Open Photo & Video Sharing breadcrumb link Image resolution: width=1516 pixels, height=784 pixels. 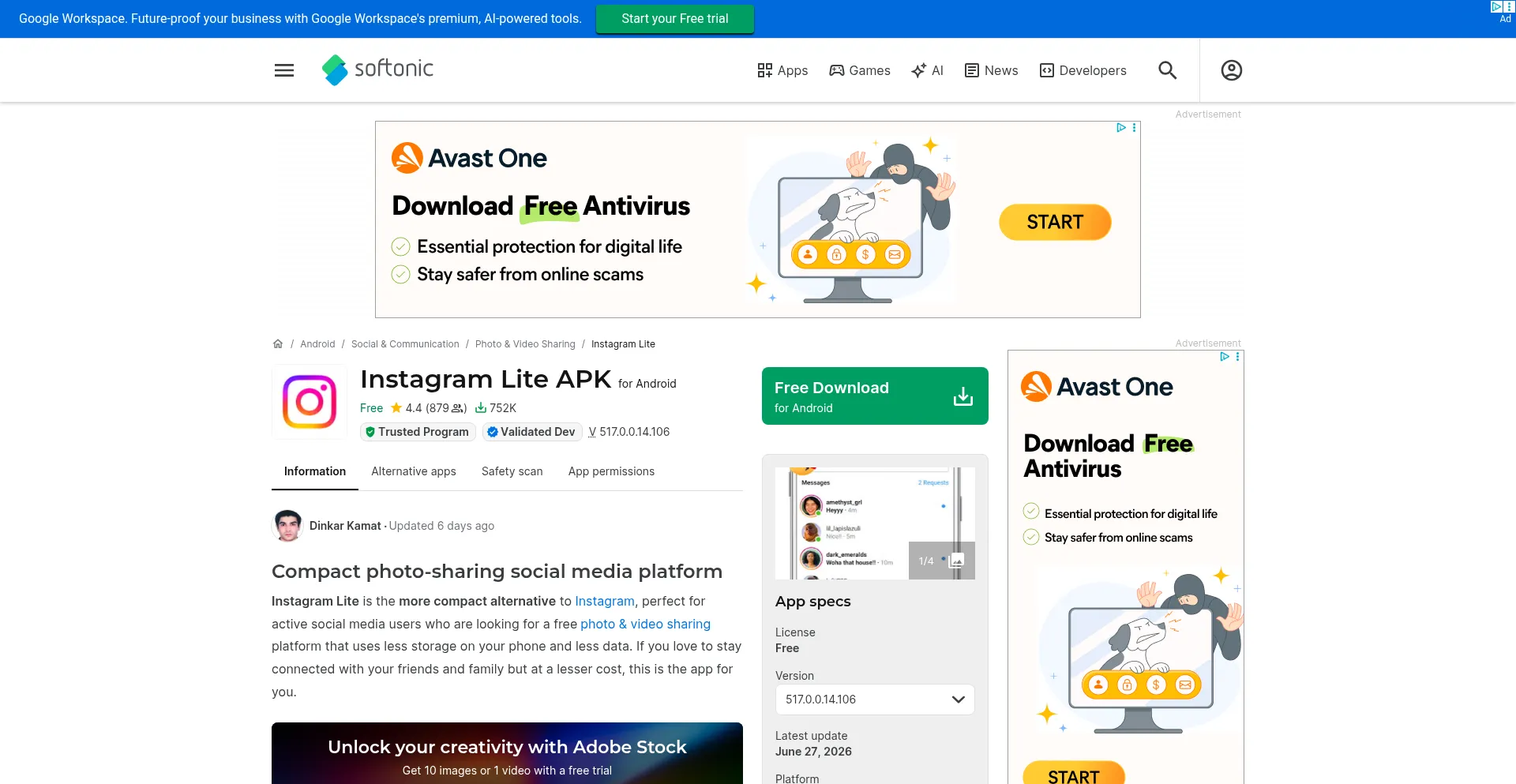[x=525, y=344]
